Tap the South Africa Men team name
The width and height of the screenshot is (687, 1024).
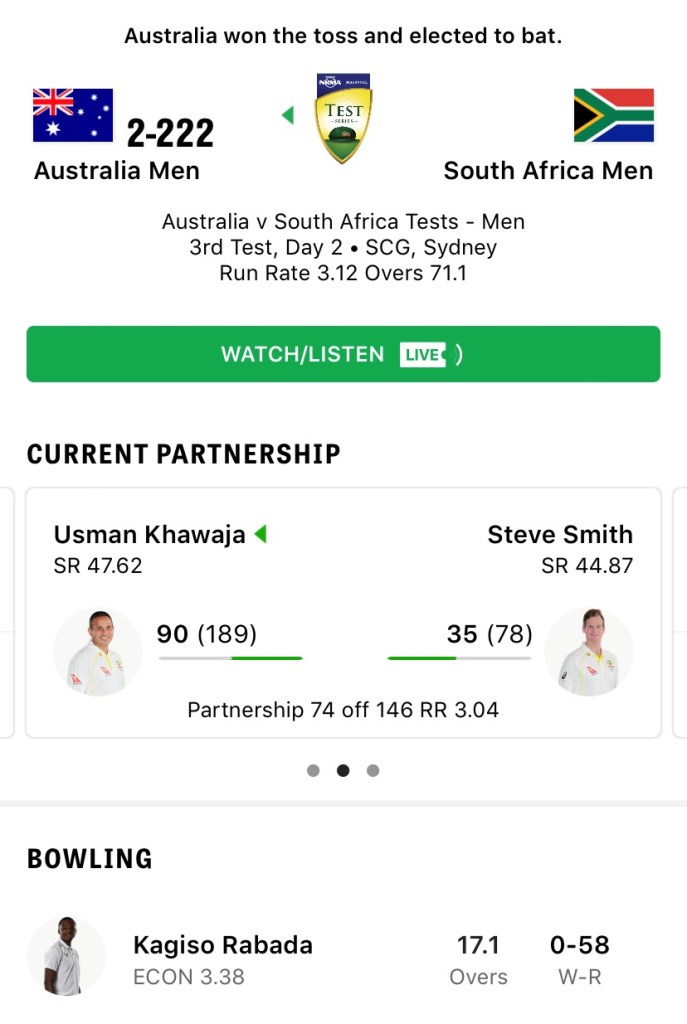[x=548, y=171]
